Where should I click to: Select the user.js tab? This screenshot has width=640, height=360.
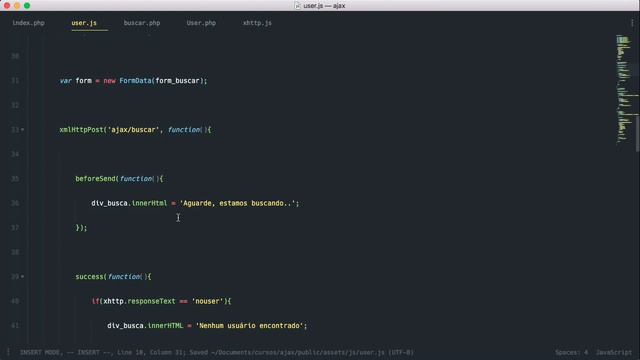tap(84, 23)
